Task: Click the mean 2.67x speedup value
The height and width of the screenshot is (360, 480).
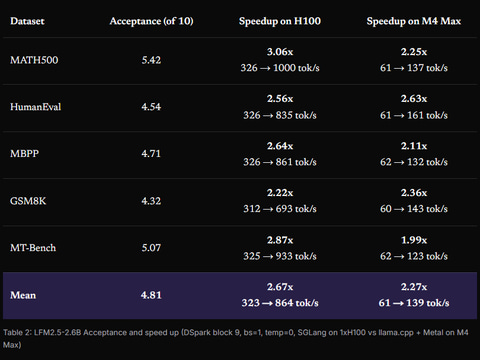Action: (280, 287)
